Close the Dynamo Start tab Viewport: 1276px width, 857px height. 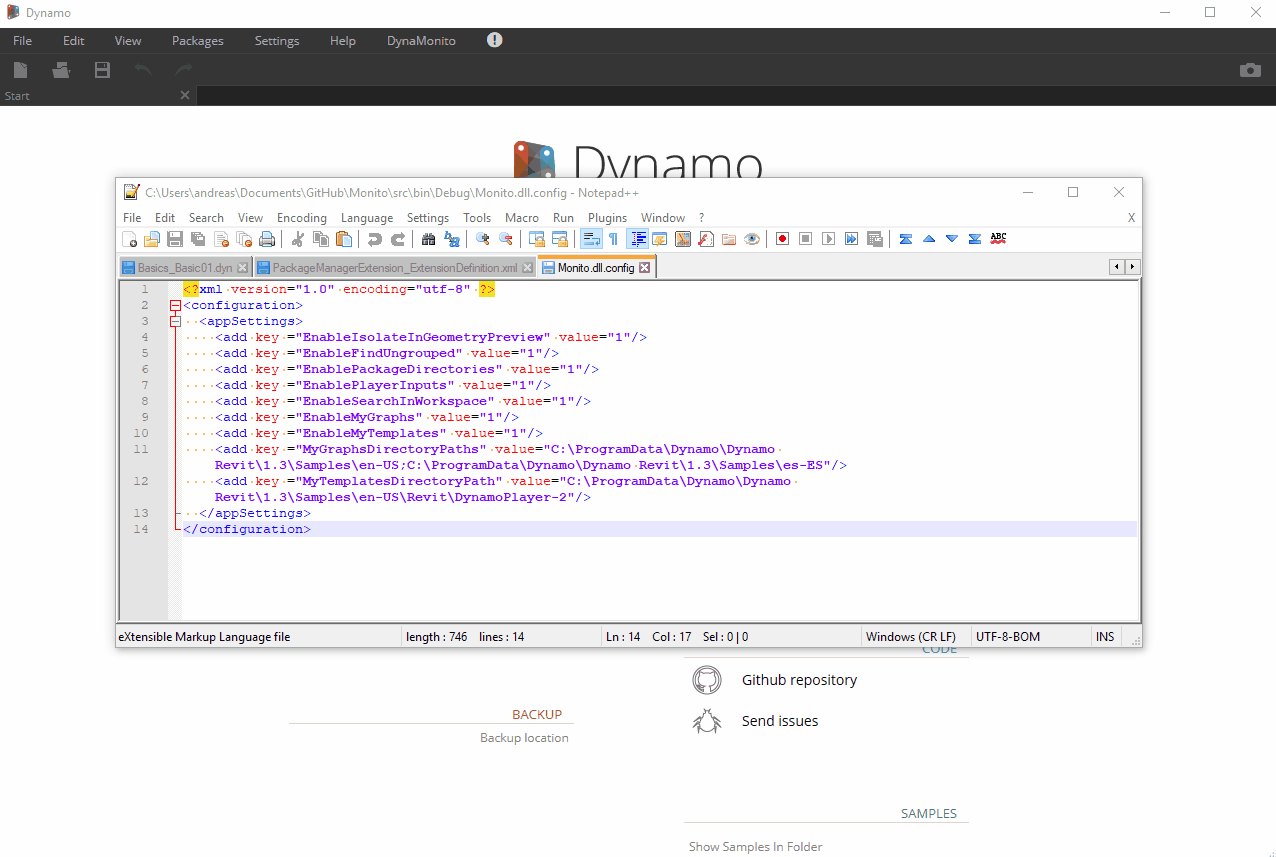pos(185,95)
